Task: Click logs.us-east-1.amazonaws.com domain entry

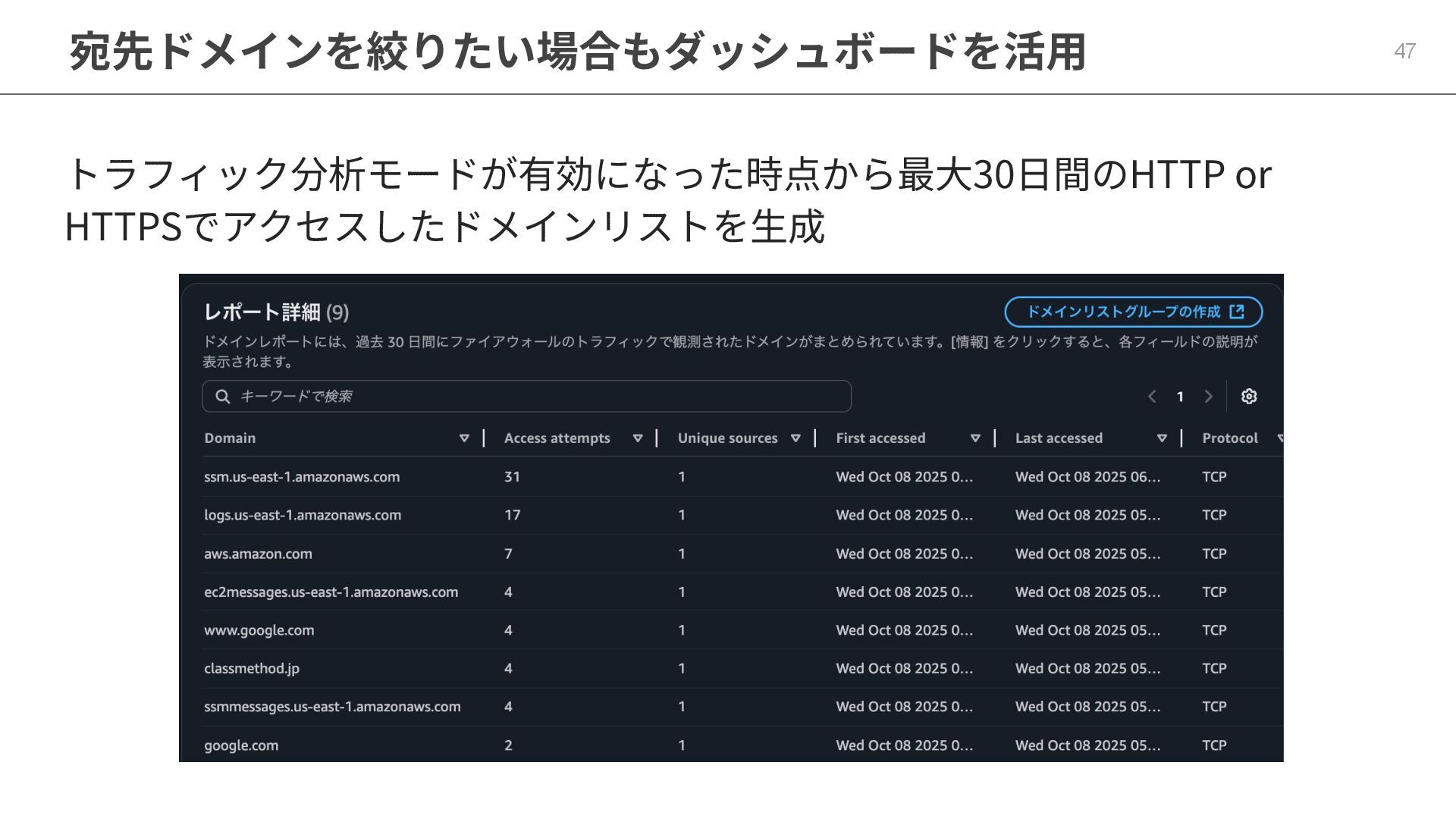Action: pyautogui.click(x=303, y=515)
